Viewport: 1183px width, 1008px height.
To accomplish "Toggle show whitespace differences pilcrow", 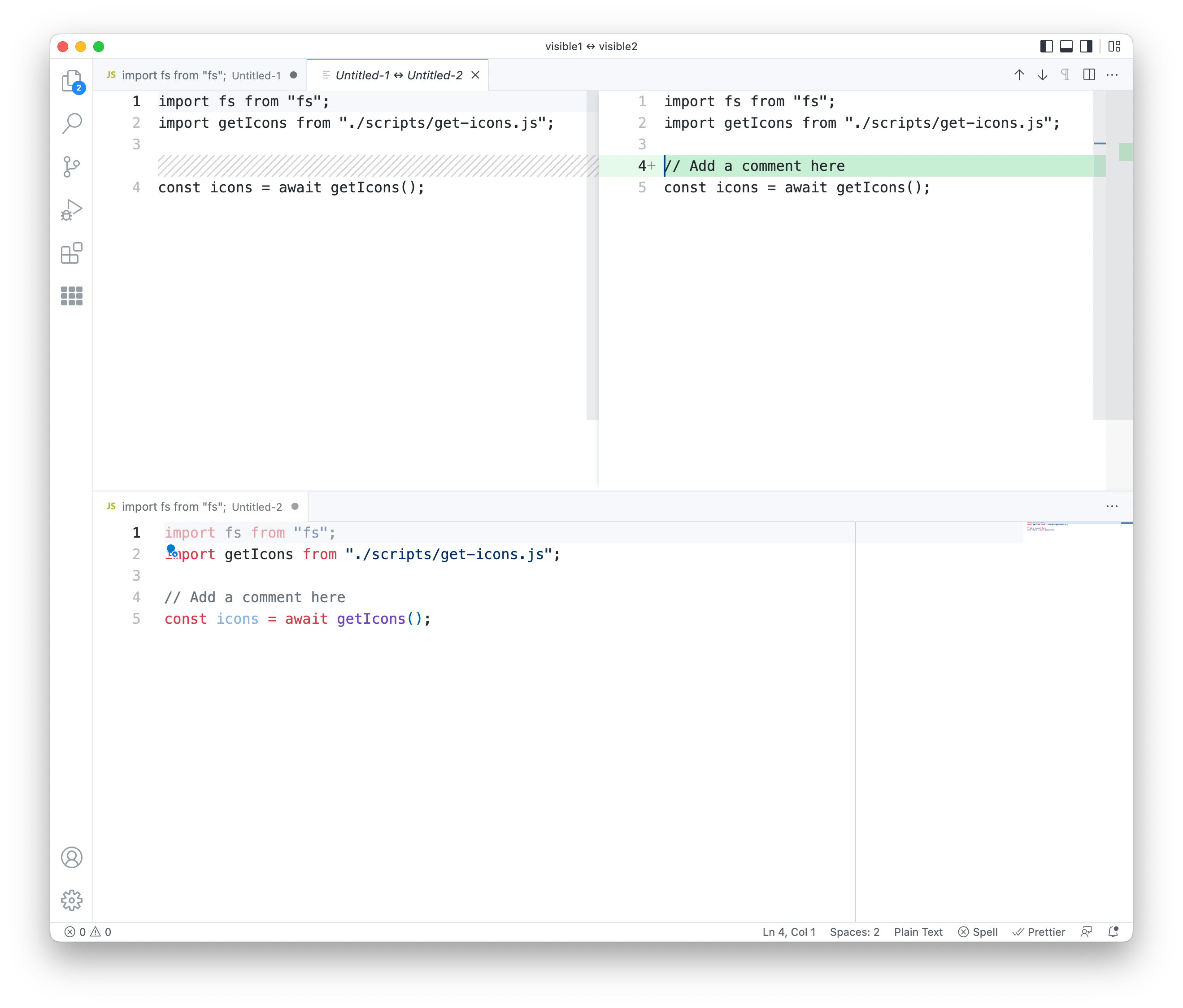I will [x=1066, y=75].
